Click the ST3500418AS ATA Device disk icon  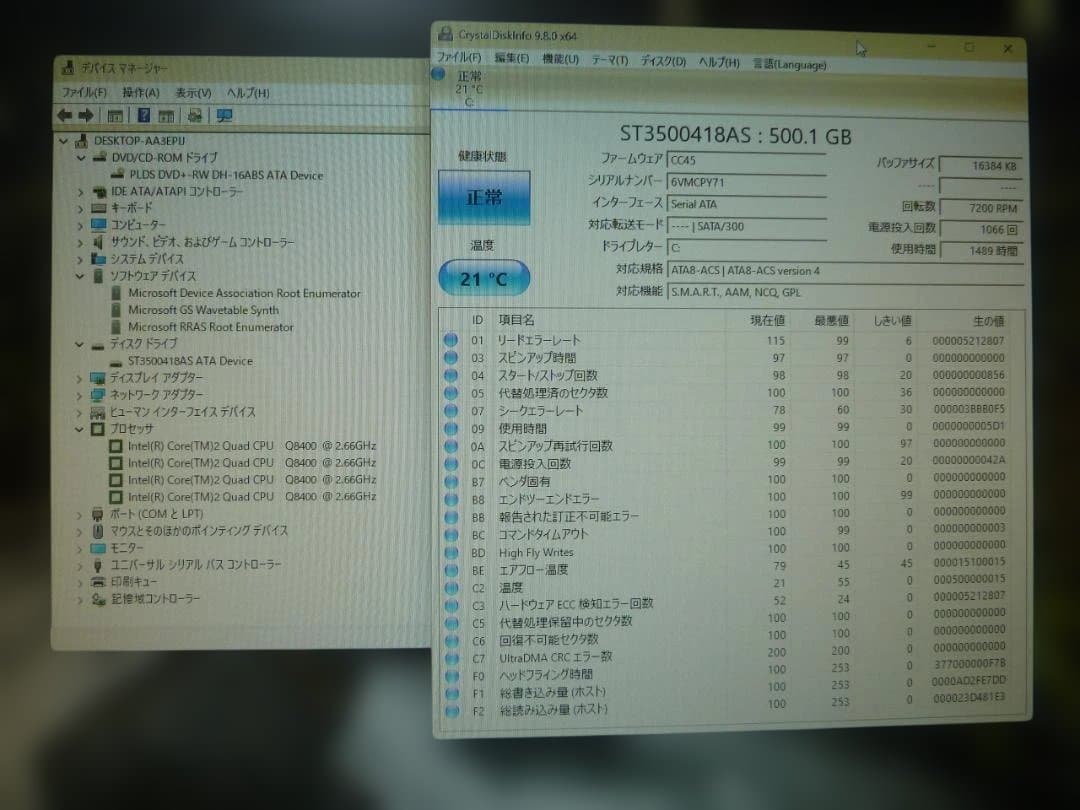pos(116,362)
